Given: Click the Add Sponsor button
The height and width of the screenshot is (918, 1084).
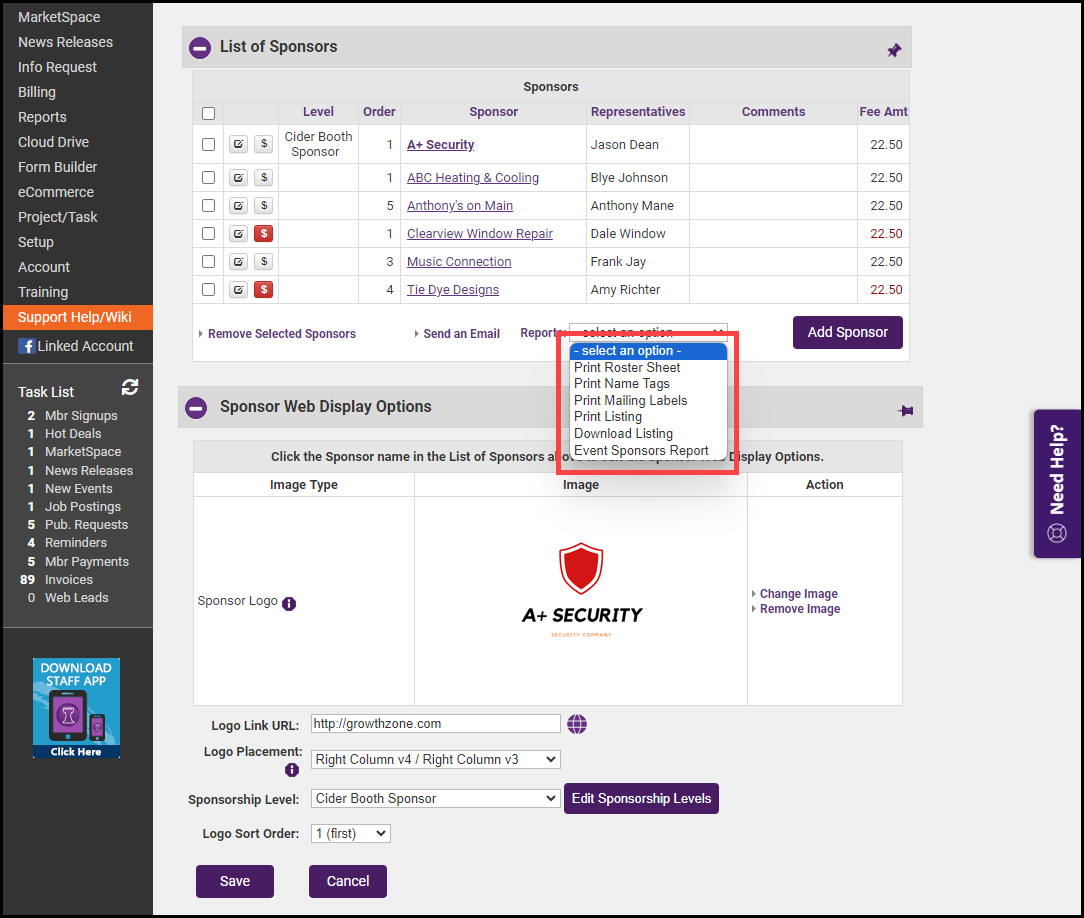Looking at the screenshot, I should point(847,333).
